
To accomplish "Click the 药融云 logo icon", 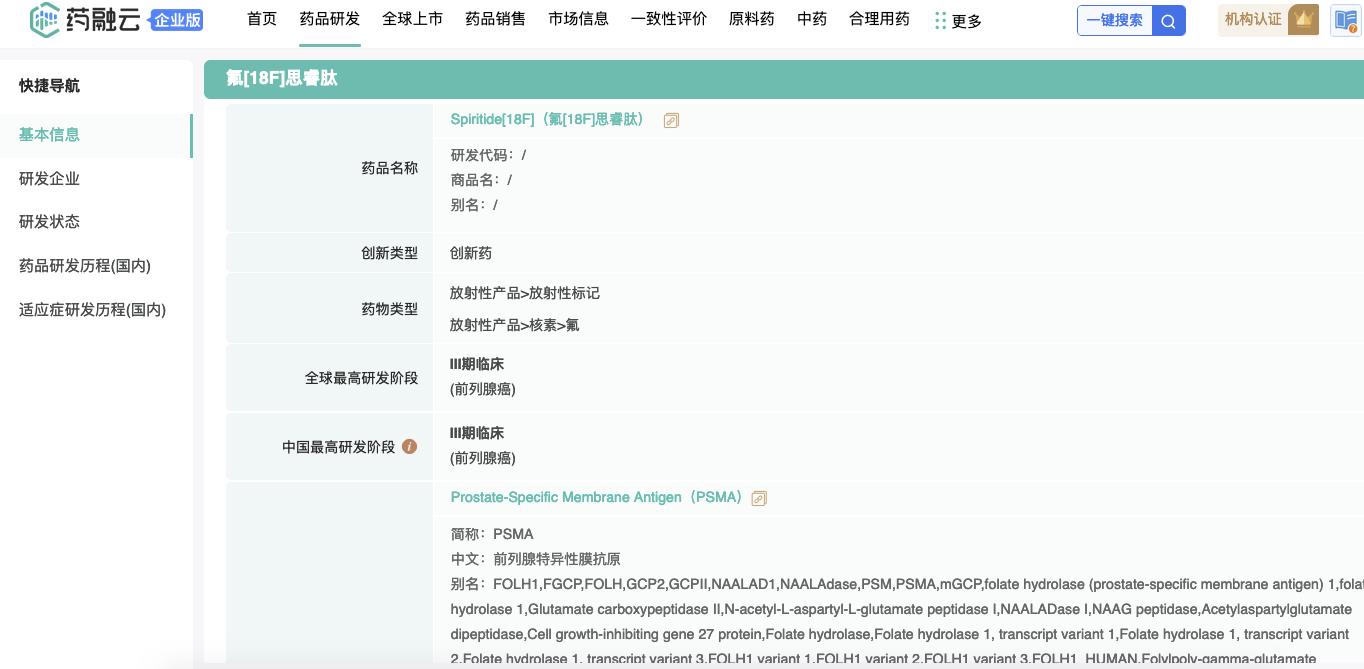I will click(x=46, y=20).
